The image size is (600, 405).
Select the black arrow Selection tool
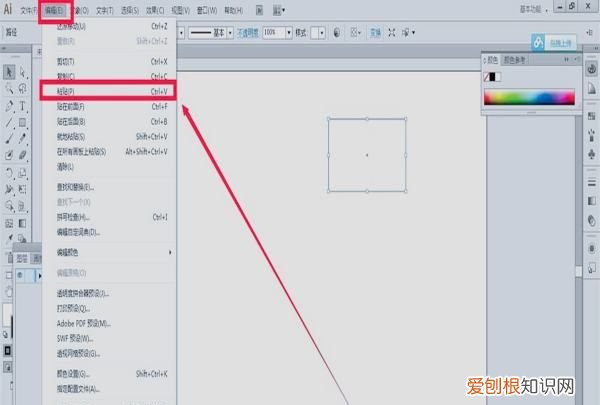(x=9, y=72)
